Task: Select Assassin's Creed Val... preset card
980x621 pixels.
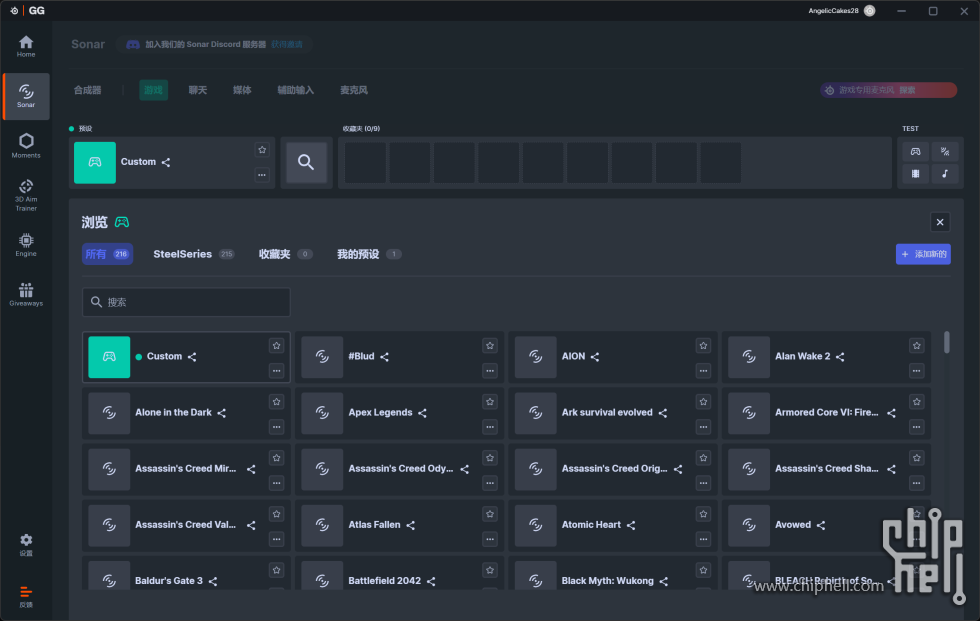Action: (186, 525)
